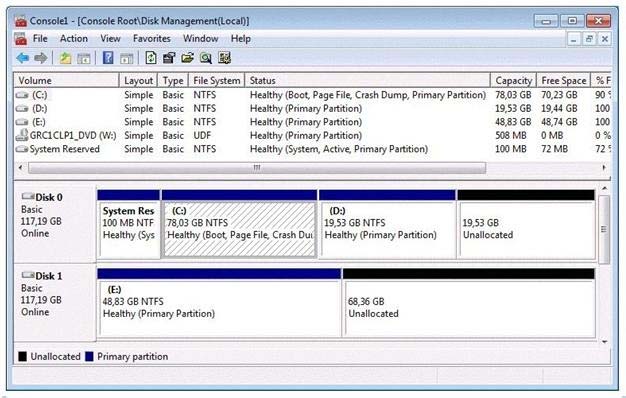
Task: Select the GRC1CLP1_DVD (W:) volume row
Action: [313, 136]
